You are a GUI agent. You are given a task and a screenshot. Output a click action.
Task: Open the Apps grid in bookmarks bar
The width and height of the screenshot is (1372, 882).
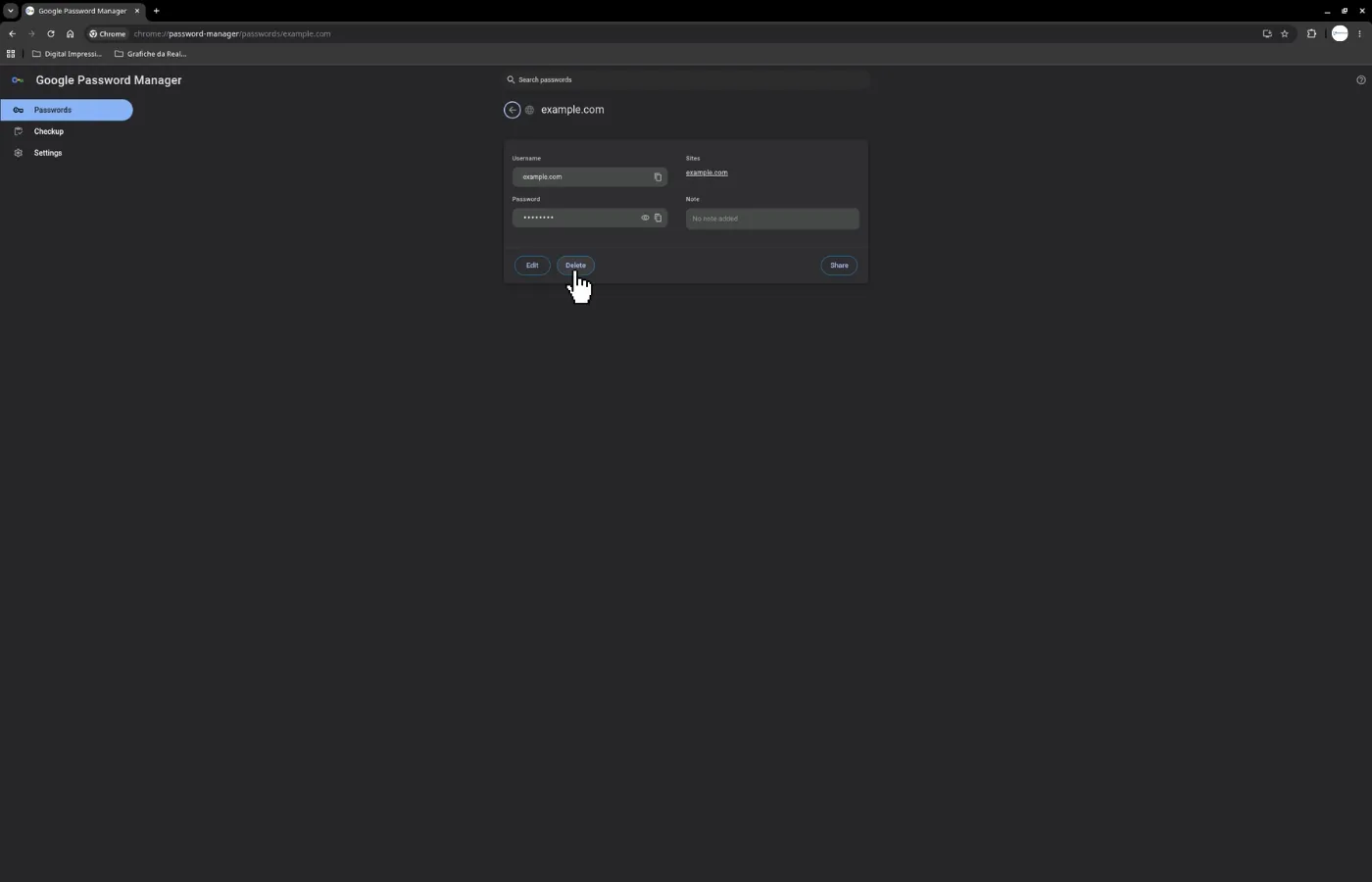tap(11, 54)
